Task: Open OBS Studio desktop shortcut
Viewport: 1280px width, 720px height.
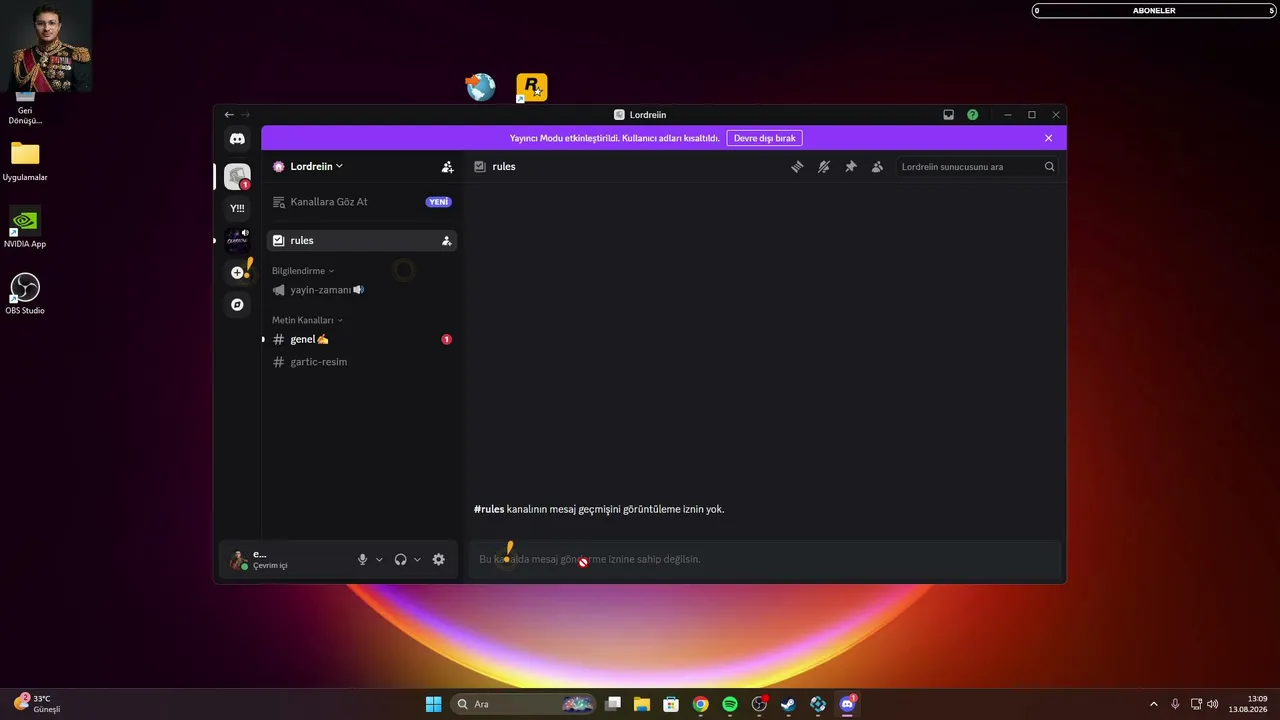Action: coord(25,294)
